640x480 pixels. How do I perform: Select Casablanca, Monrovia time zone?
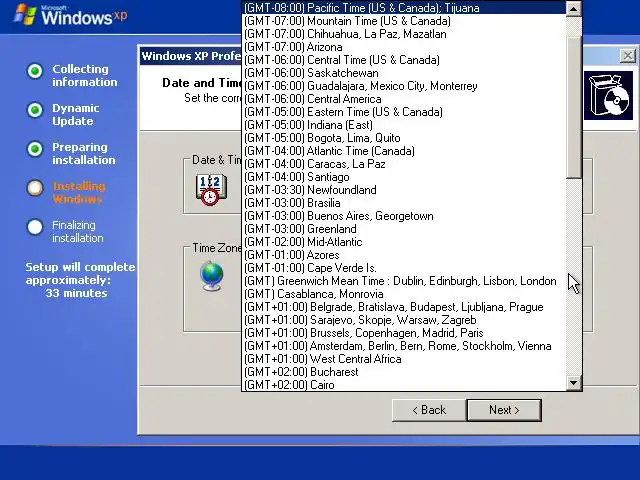pyautogui.click(x=404, y=294)
